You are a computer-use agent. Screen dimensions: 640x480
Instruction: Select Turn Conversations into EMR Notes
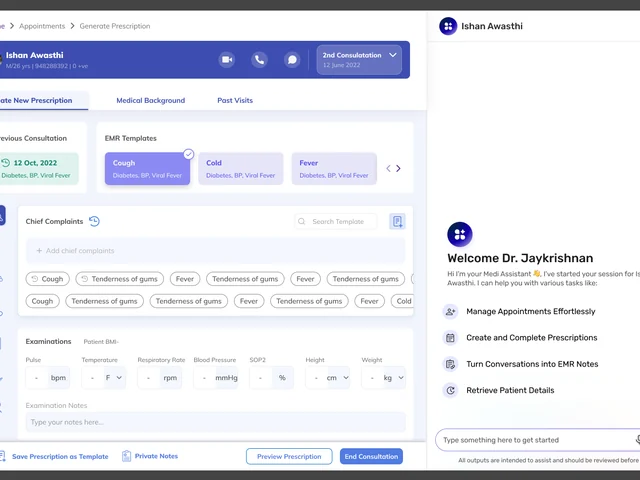532,364
